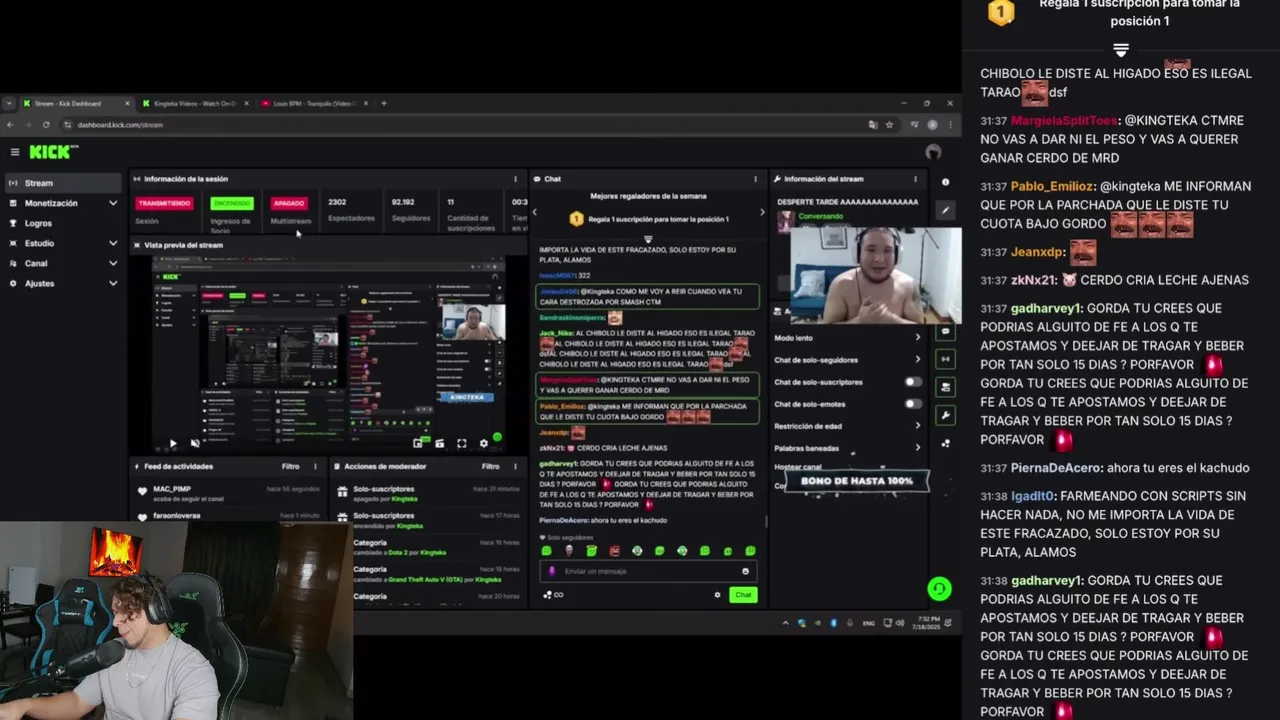Open the Chrome three-dot menu

coord(949,125)
